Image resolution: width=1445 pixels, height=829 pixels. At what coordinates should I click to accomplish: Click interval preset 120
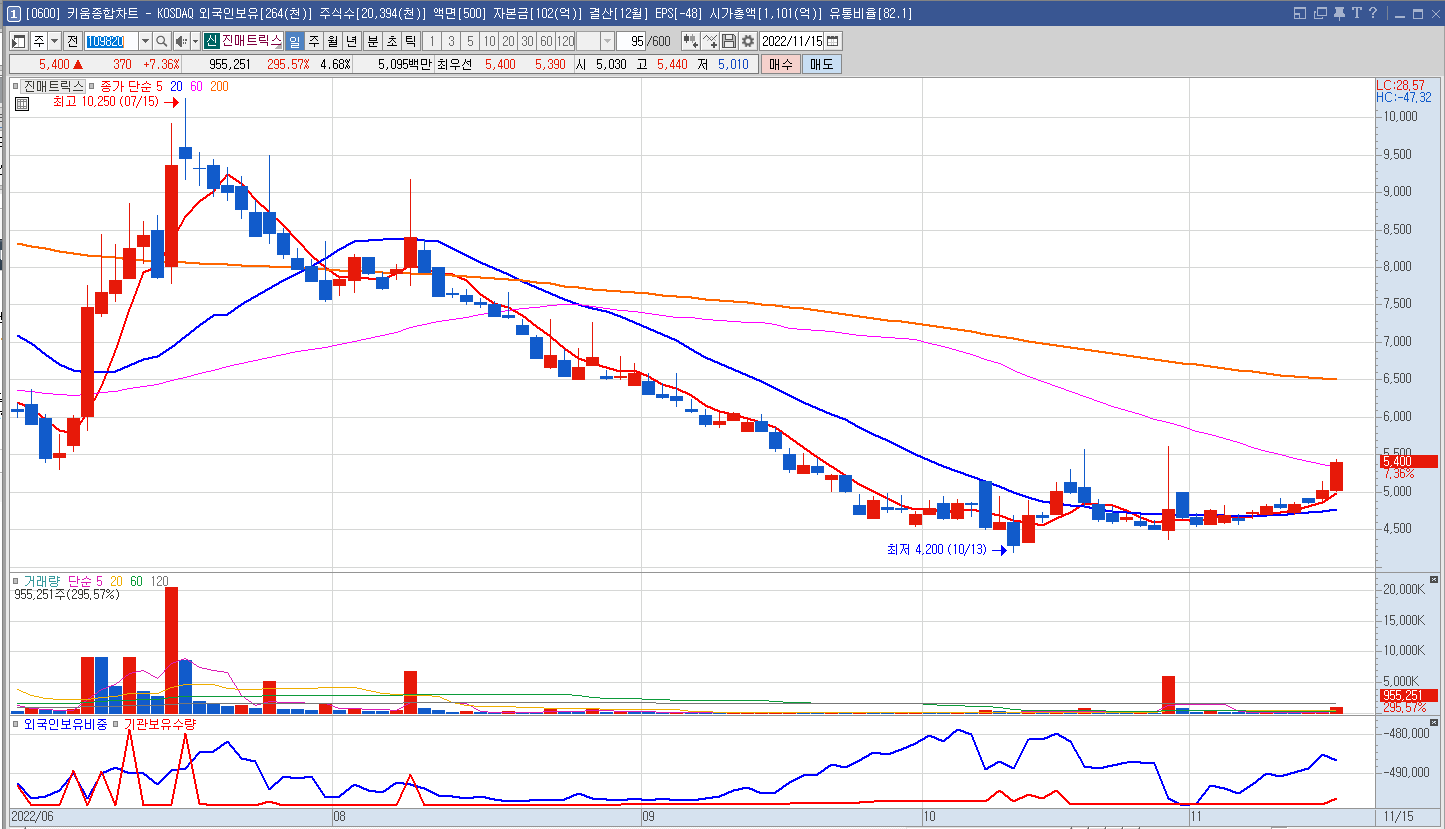(565, 41)
